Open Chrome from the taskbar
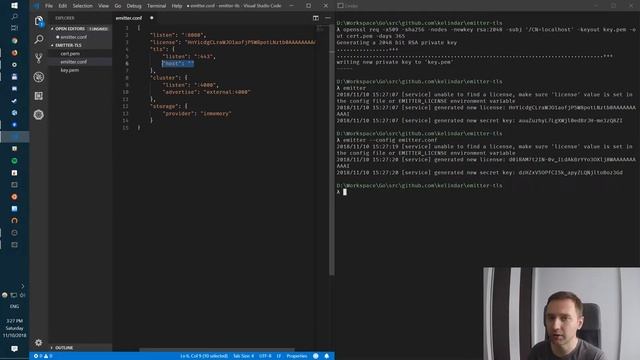This screenshot has height=360, width=640. pos(14,40)
